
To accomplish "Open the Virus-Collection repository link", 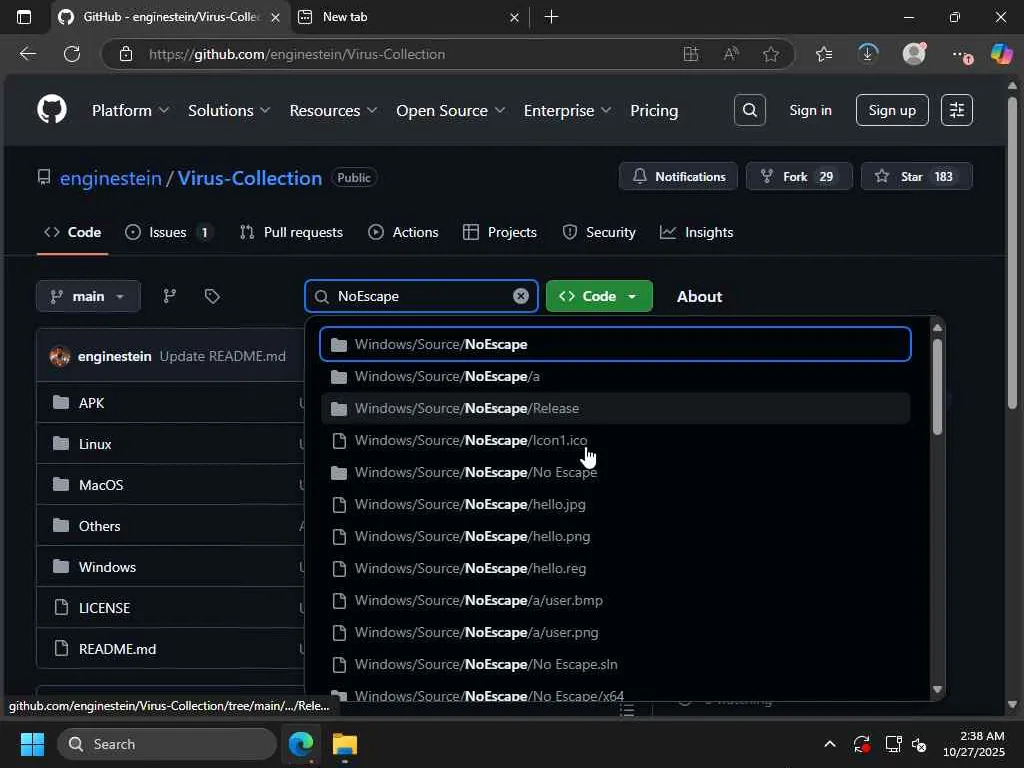I will [249, 178].
